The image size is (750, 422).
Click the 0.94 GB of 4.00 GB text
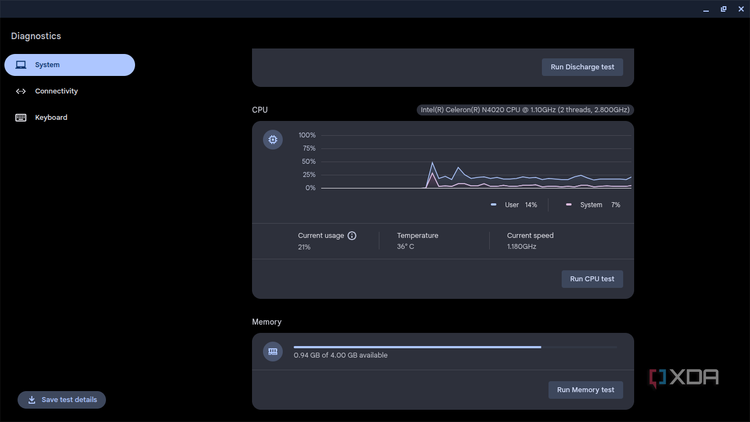341,355
